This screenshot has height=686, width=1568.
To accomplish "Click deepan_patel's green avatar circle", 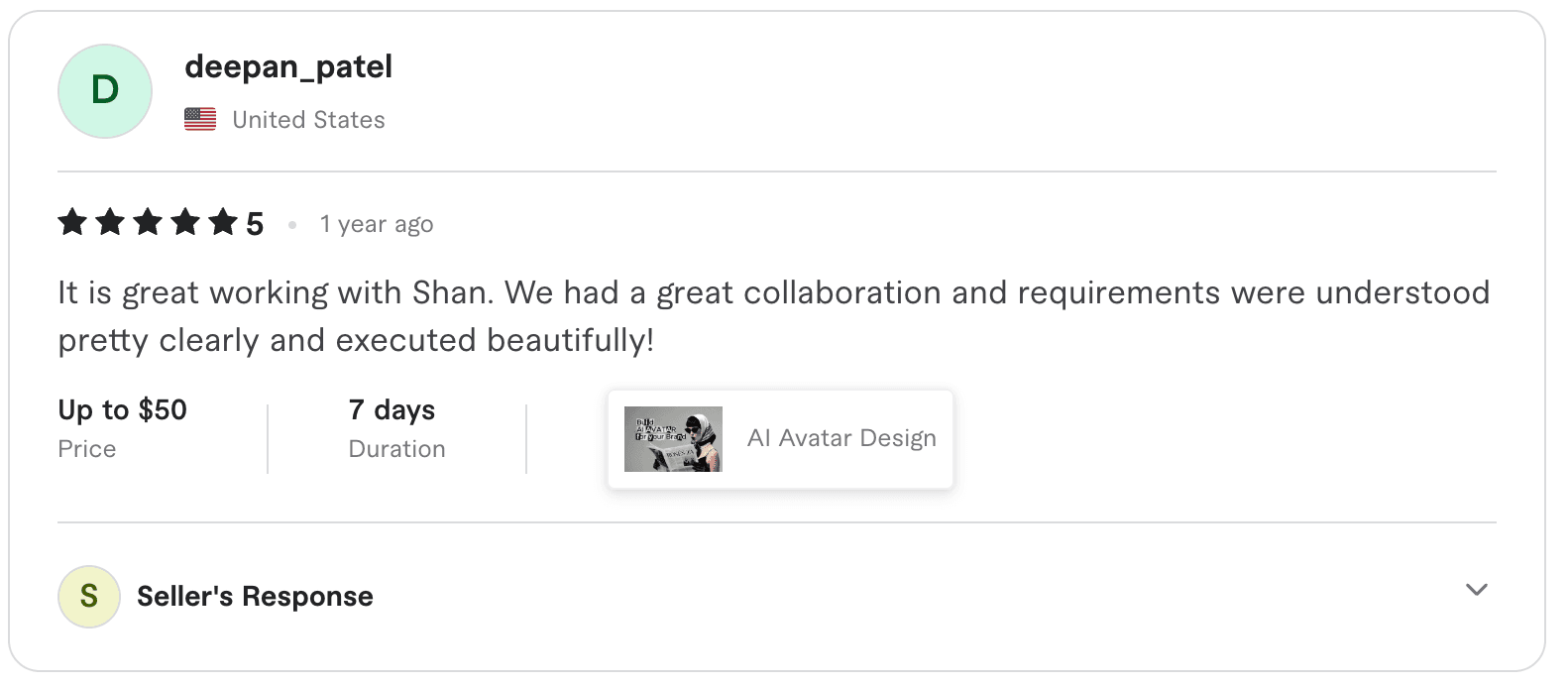I will 104,90.
